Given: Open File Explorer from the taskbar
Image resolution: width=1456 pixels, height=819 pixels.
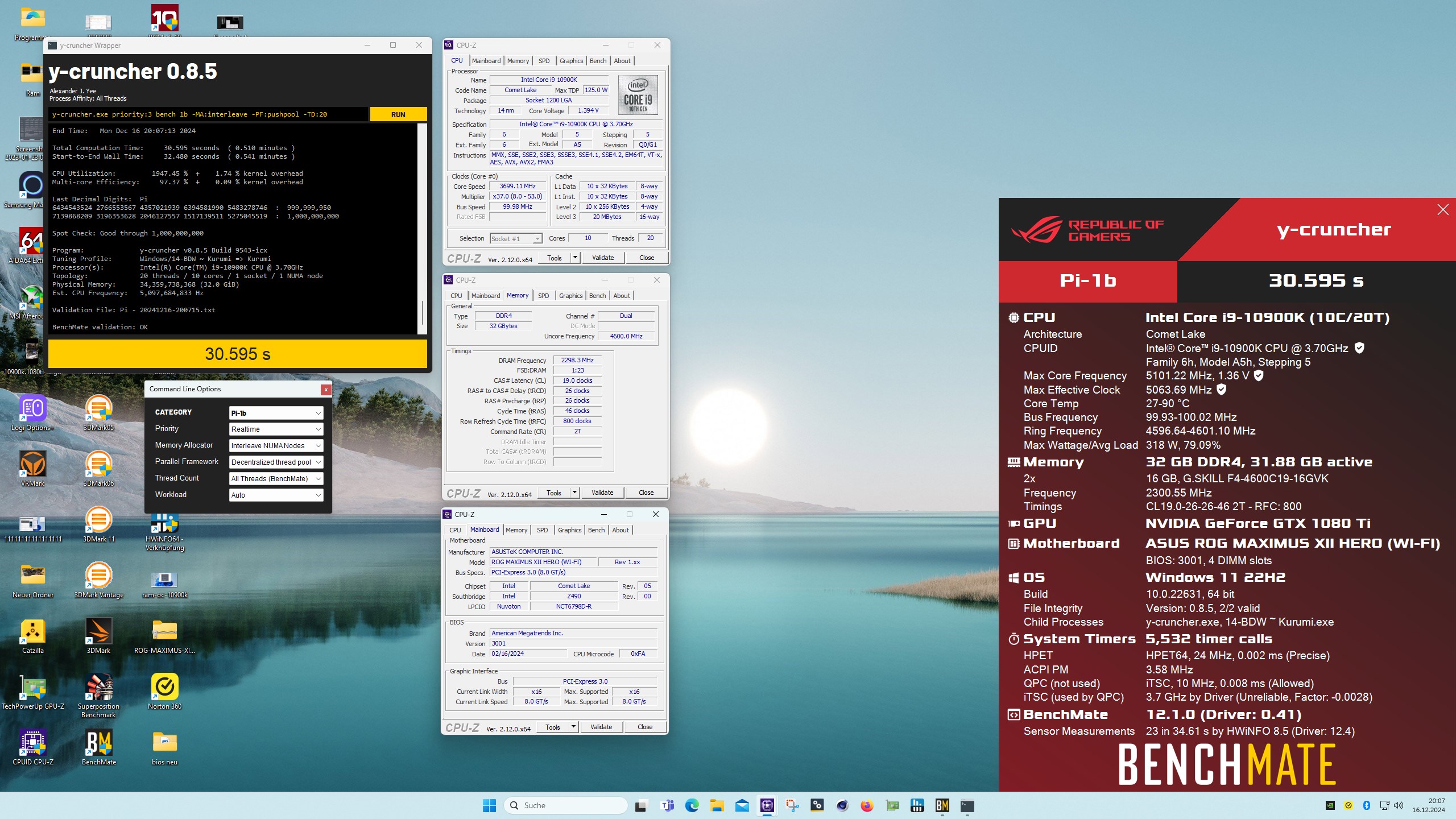Looking at the screenshot, I should click(717, 805).
